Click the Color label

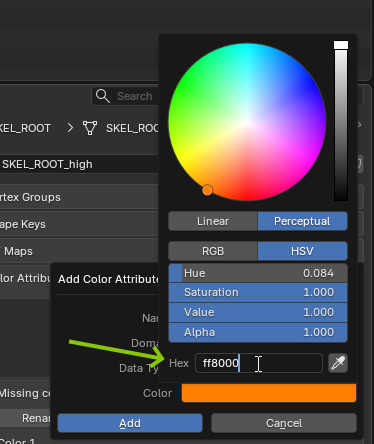pyautogui.click(x=157, y=393)
